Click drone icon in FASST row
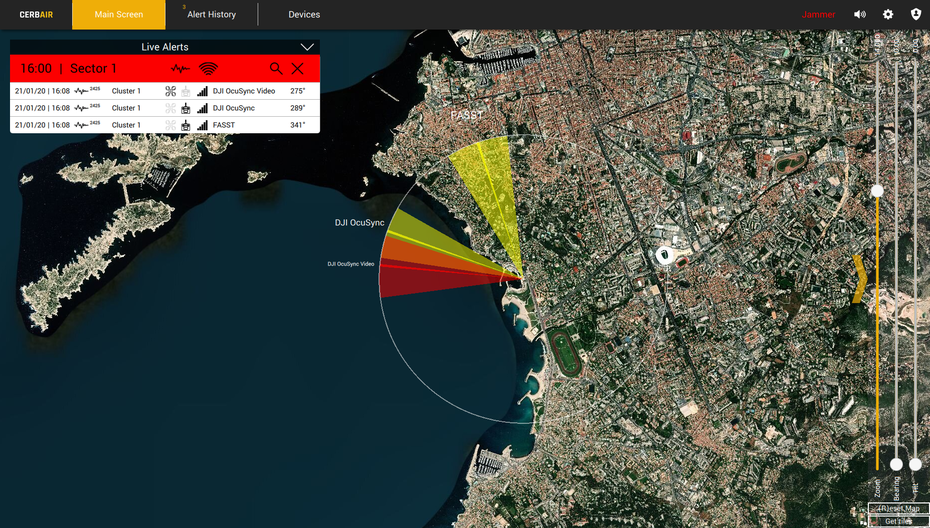 [171, 125]
